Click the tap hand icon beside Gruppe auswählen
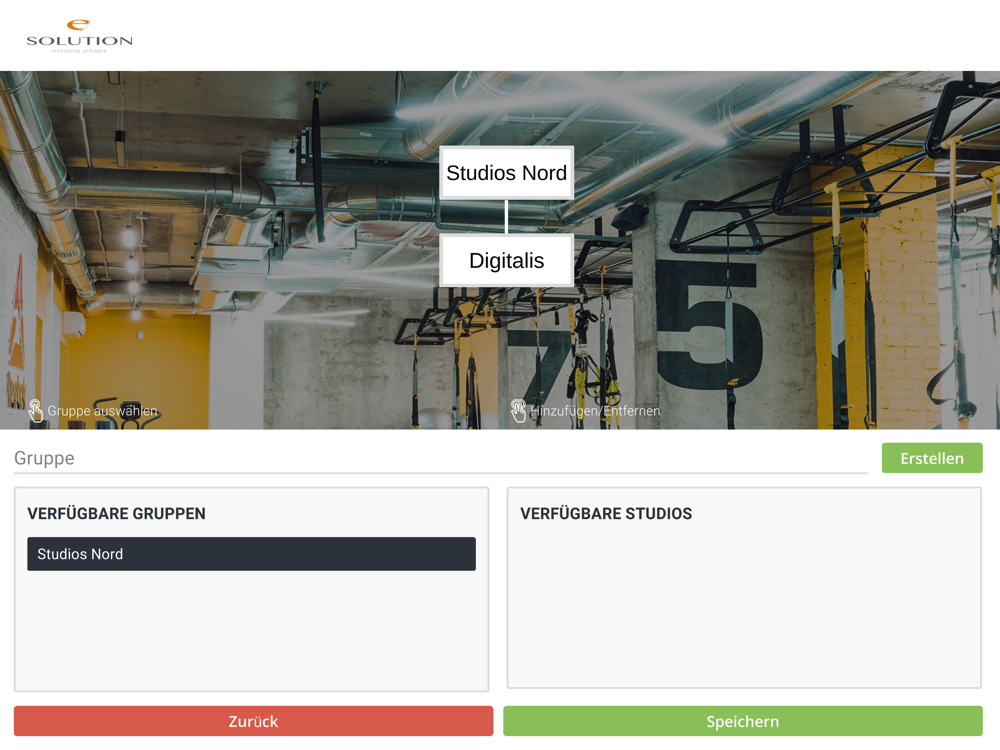The height and width of the screenshot is (750, 1000). 36,411
